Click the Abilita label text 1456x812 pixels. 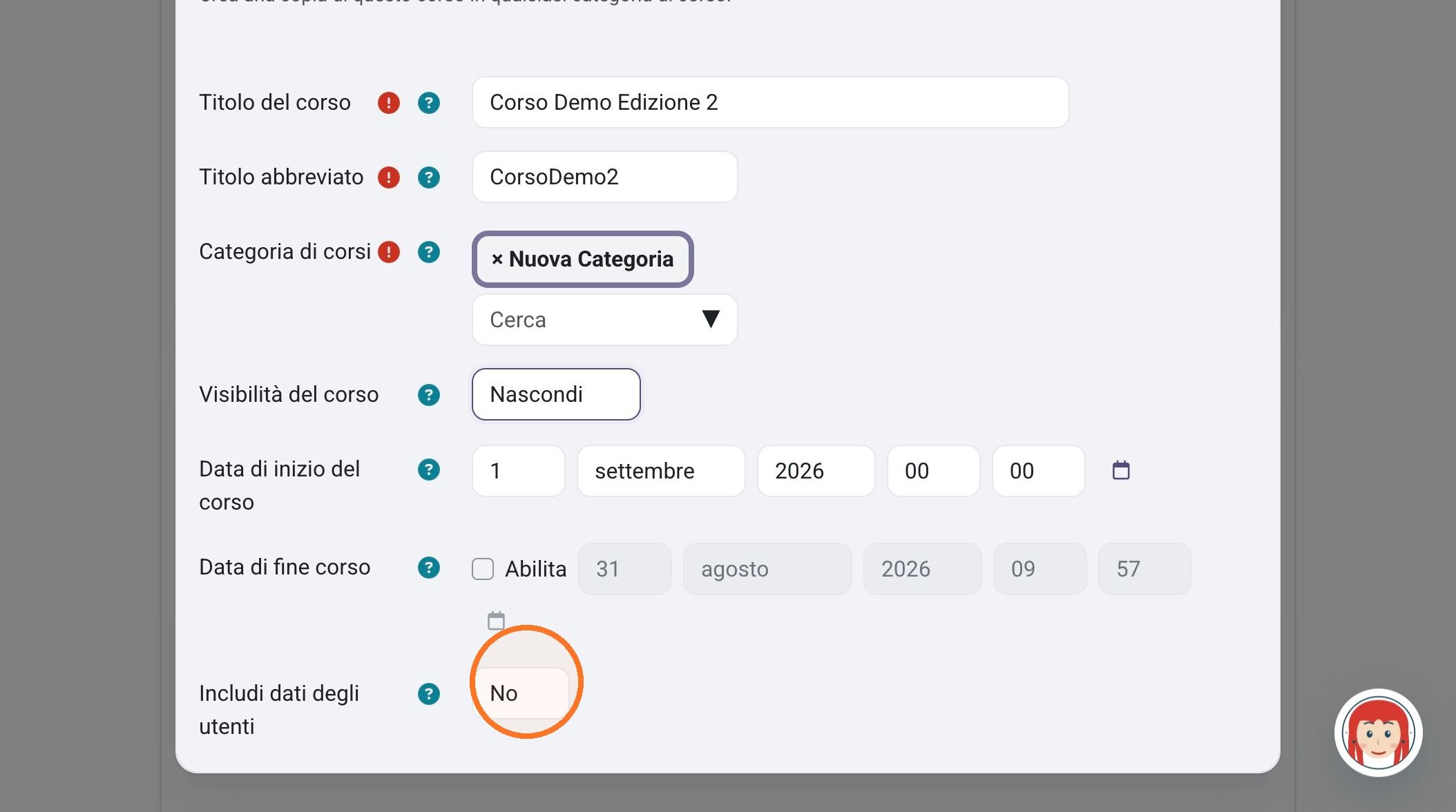click(x=535, y=569)
